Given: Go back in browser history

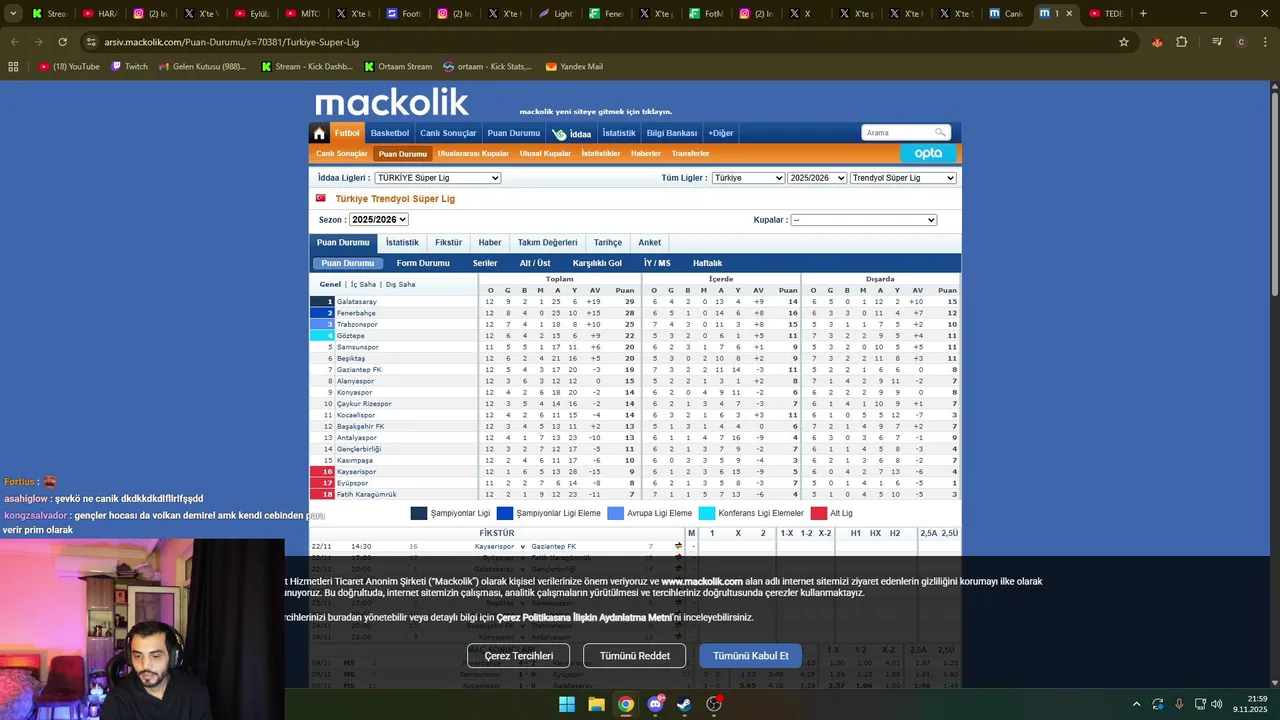Looking at the screenshot, I should click(x=14, y=42).
